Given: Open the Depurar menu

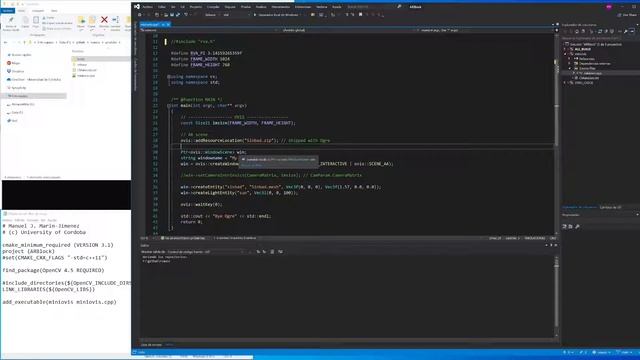Looking at the screenshot, I should tap(230, 7).
